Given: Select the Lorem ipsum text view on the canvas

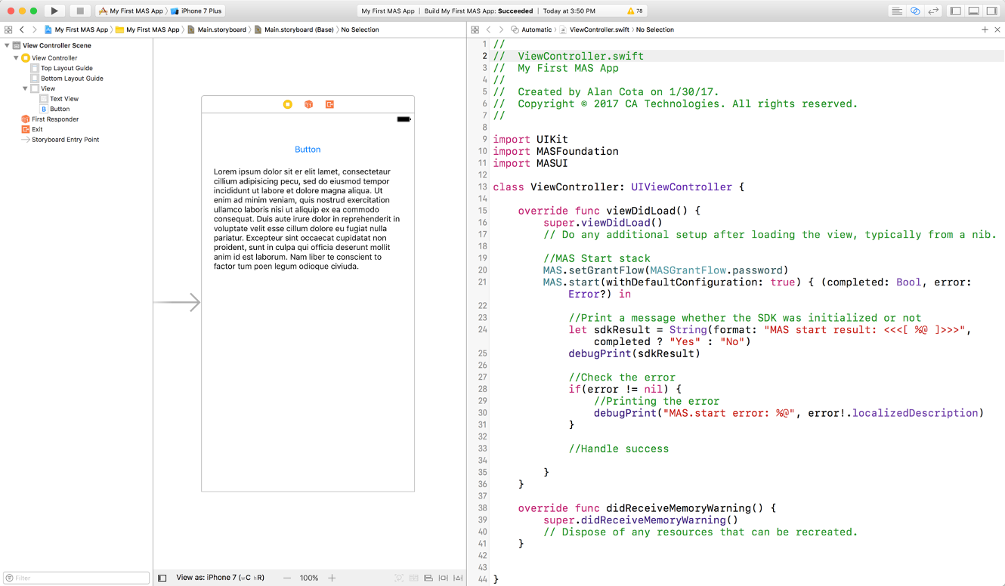Looking at the screenshot, I should tap(307, 219).
